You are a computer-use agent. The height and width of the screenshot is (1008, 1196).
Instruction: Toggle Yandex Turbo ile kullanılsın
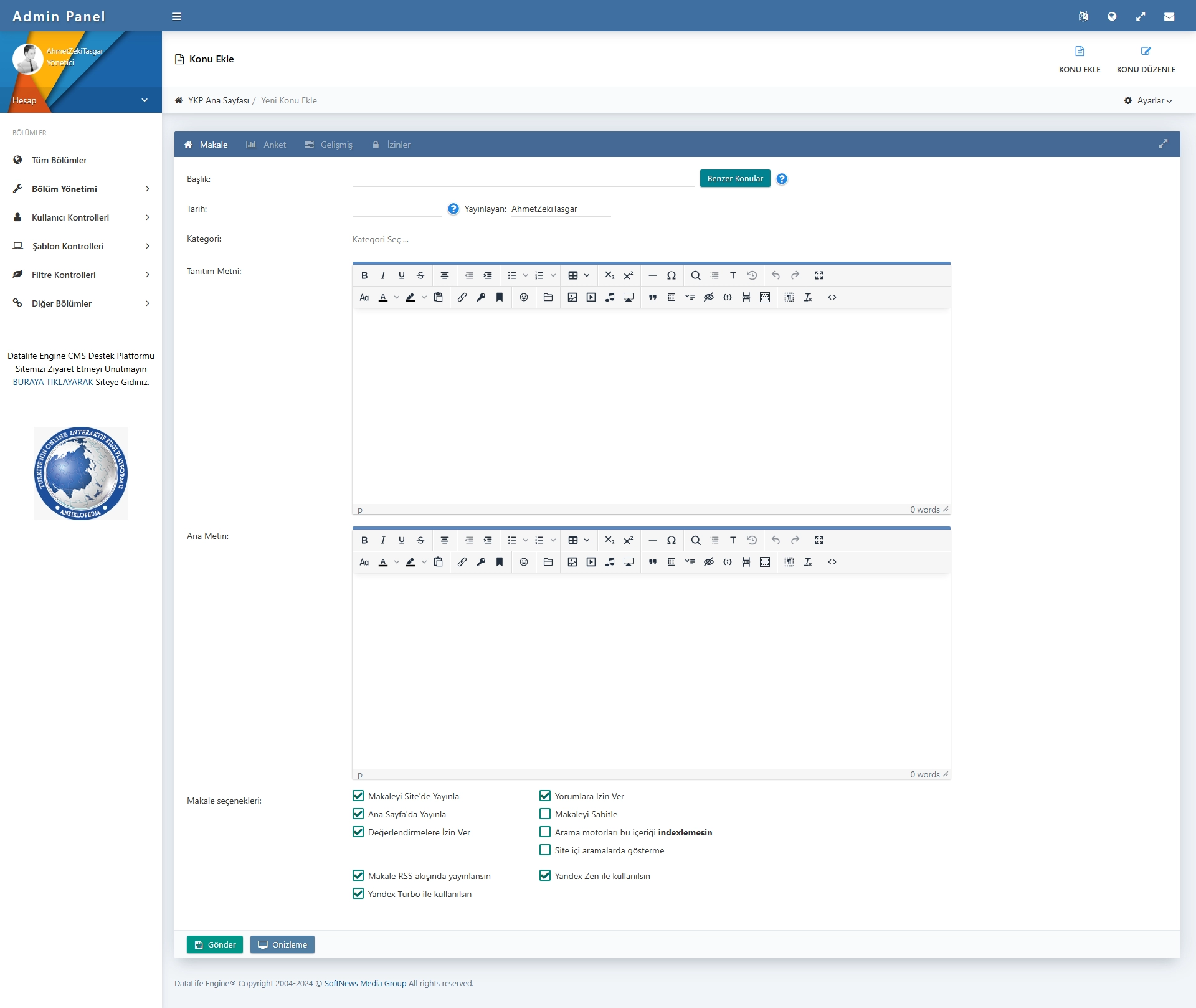(358, 893)
